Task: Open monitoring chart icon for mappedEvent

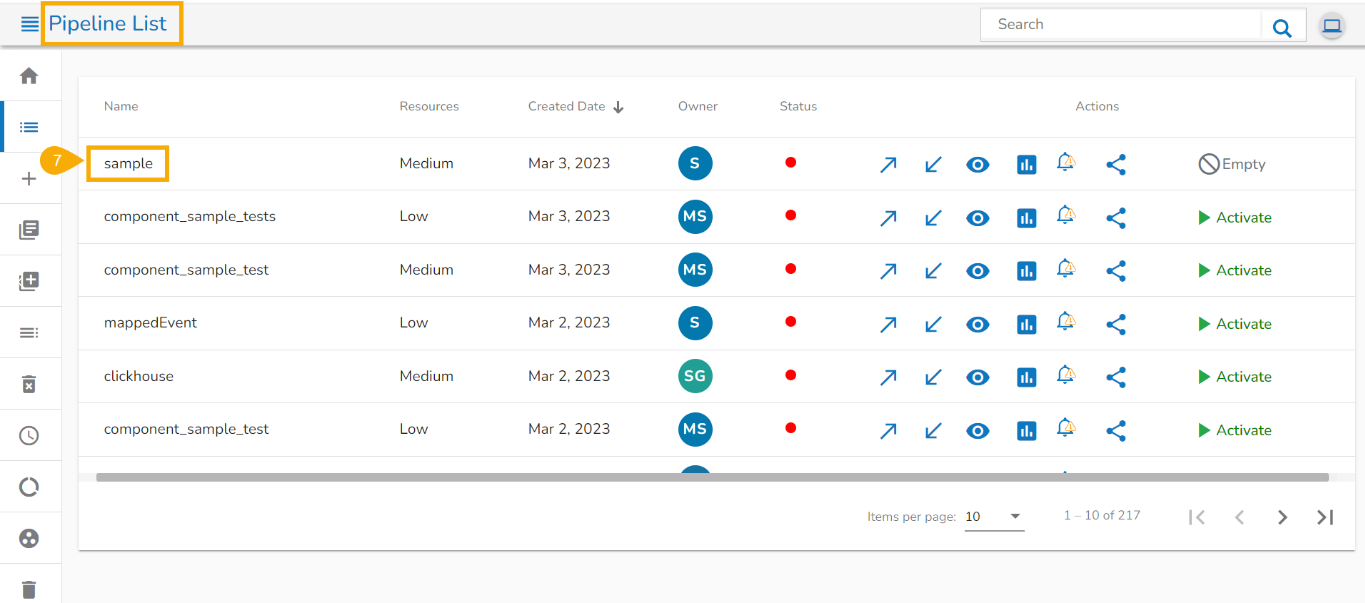Action: (1026, 324)
